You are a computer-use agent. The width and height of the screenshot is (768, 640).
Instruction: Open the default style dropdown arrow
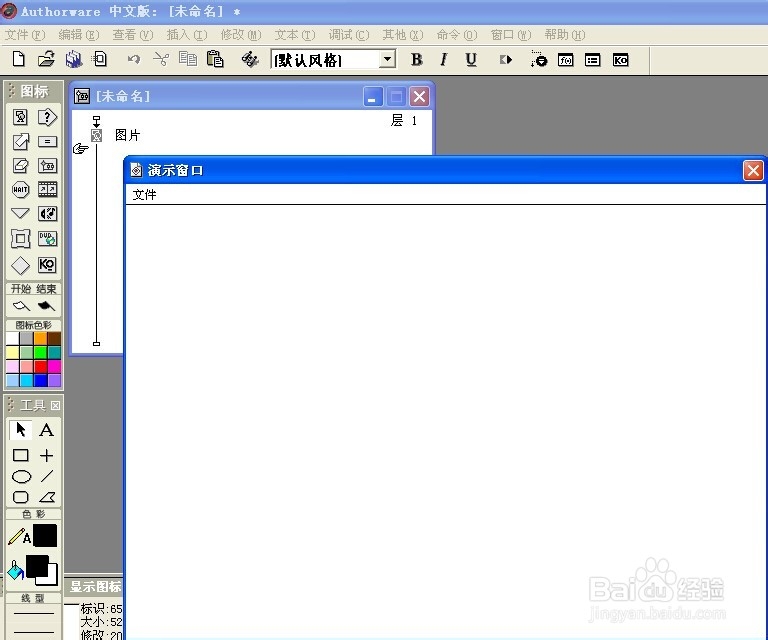tap(387, 59)
